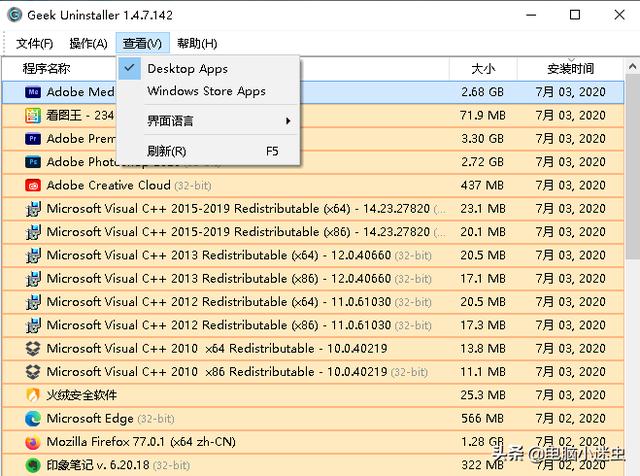Image resolution: width=640 pixels, height=476 pixels.
Task: Click the 火绒安全软件 shield icon
Action: [x=33, y=395]
